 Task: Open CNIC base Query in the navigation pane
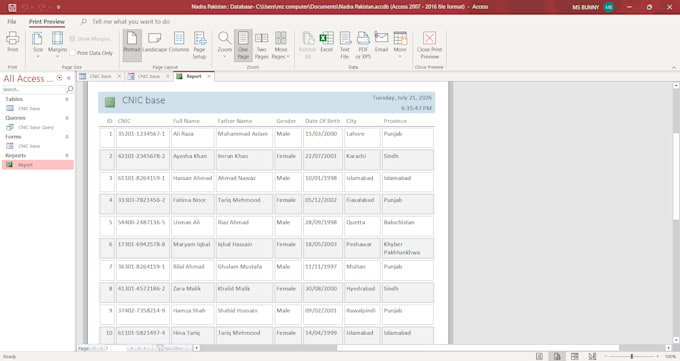(36, 127)
